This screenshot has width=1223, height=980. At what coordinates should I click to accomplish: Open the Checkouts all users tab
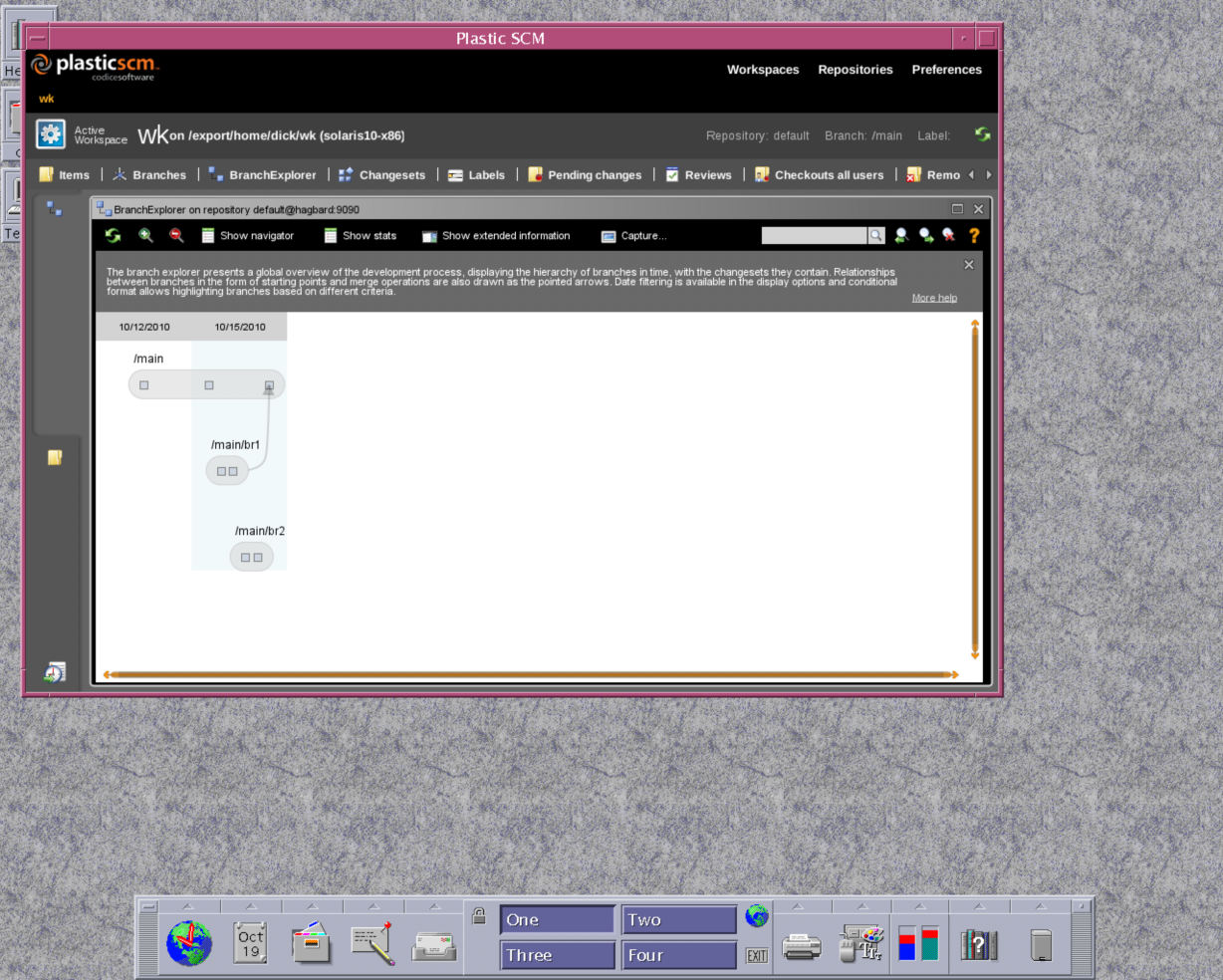pos(819,175)
